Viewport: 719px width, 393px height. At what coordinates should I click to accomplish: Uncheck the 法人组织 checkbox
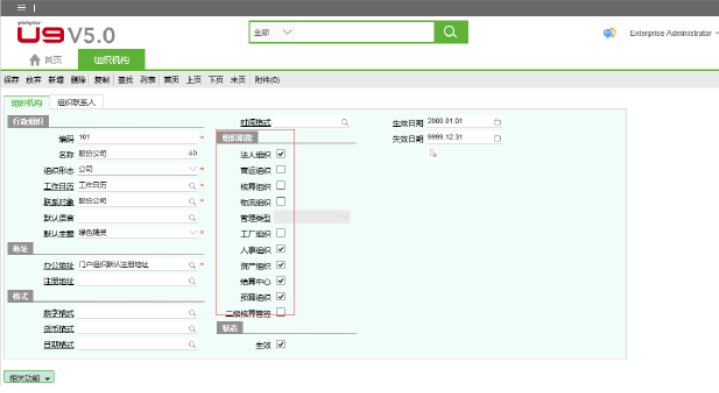tap(281, 154)
